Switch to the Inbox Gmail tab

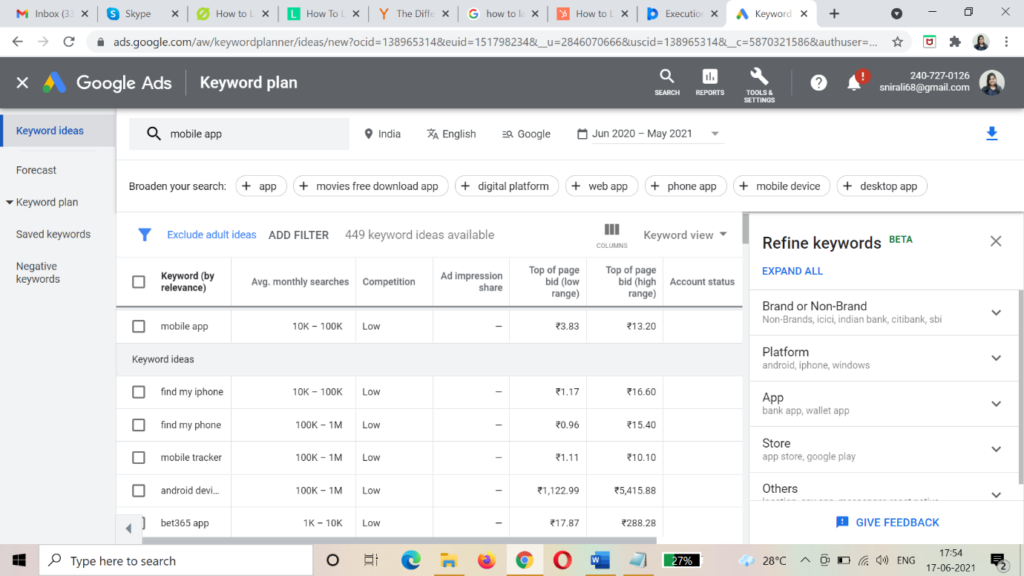tap(51, 14)
